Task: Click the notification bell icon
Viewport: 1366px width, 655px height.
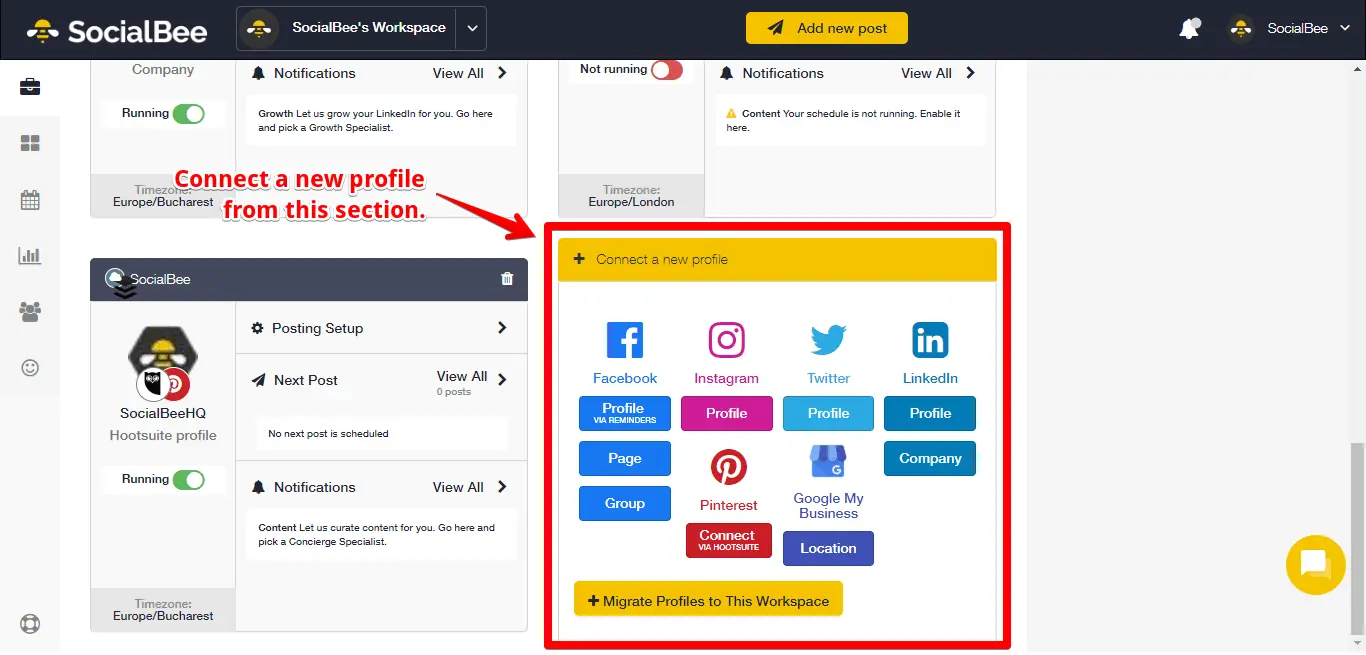Action: pyautogui.click(x=1189, y=29)
